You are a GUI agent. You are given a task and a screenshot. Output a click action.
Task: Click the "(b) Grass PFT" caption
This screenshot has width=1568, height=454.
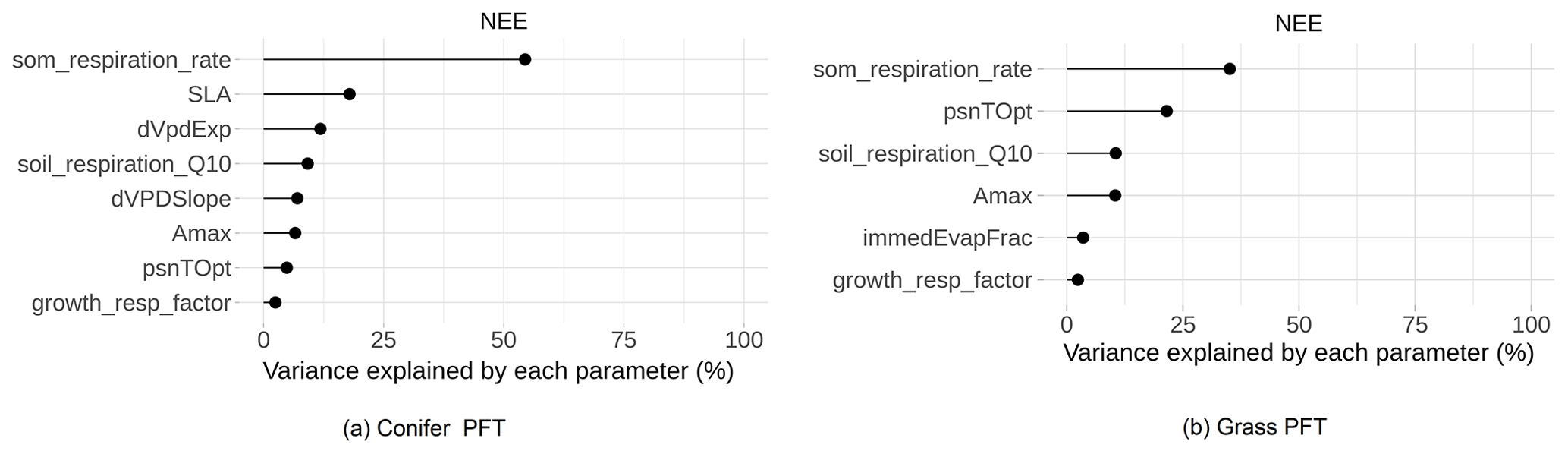pyautogui.click(x=1254, y=427)
